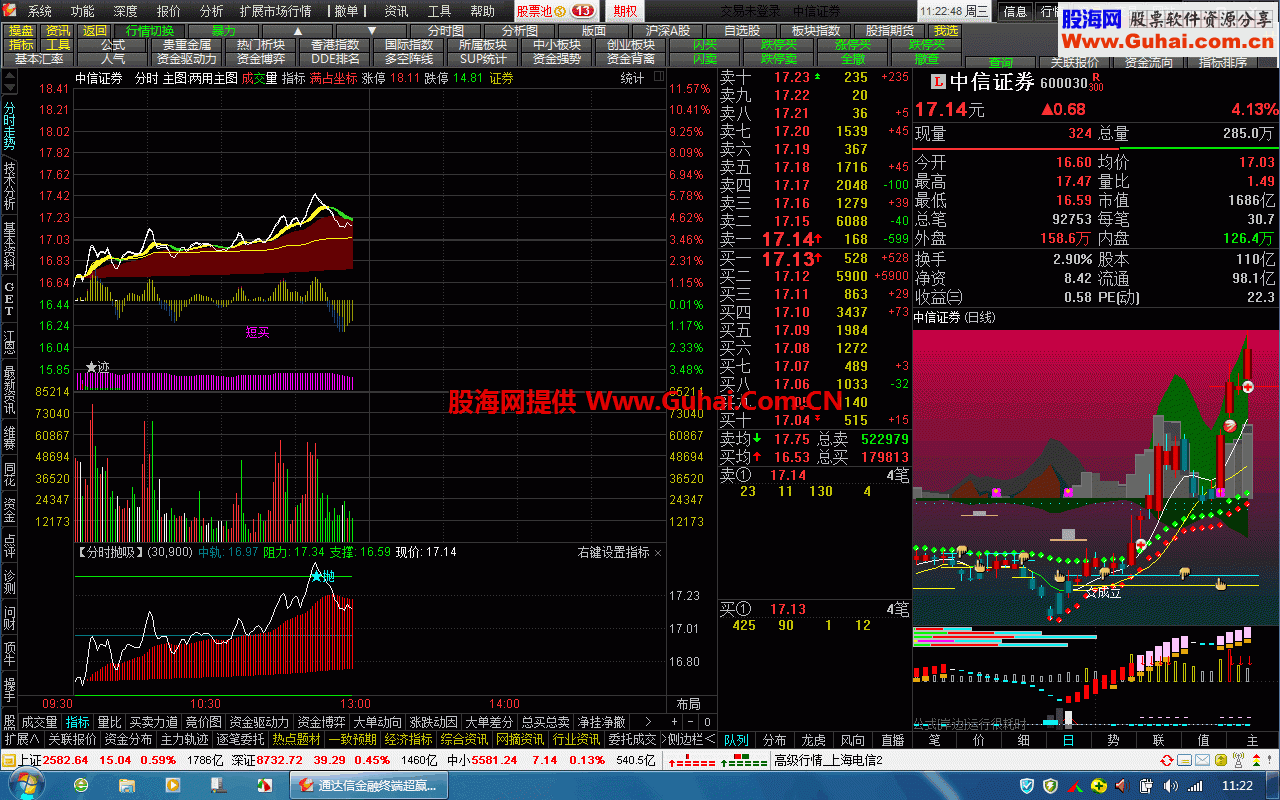
Task: Close the 分时抛吸 indicator hint with ×
Action: coord(658,552)
